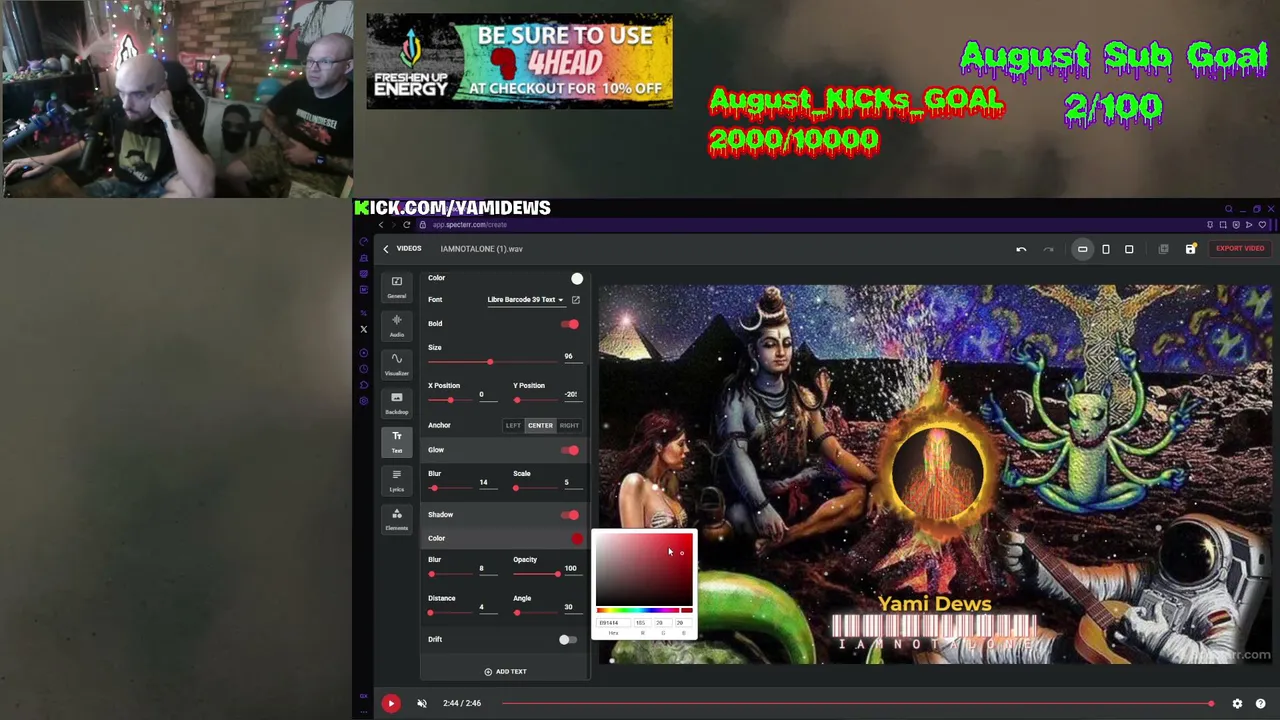Open browser sidebar settings gear icon

pos(364,401)
